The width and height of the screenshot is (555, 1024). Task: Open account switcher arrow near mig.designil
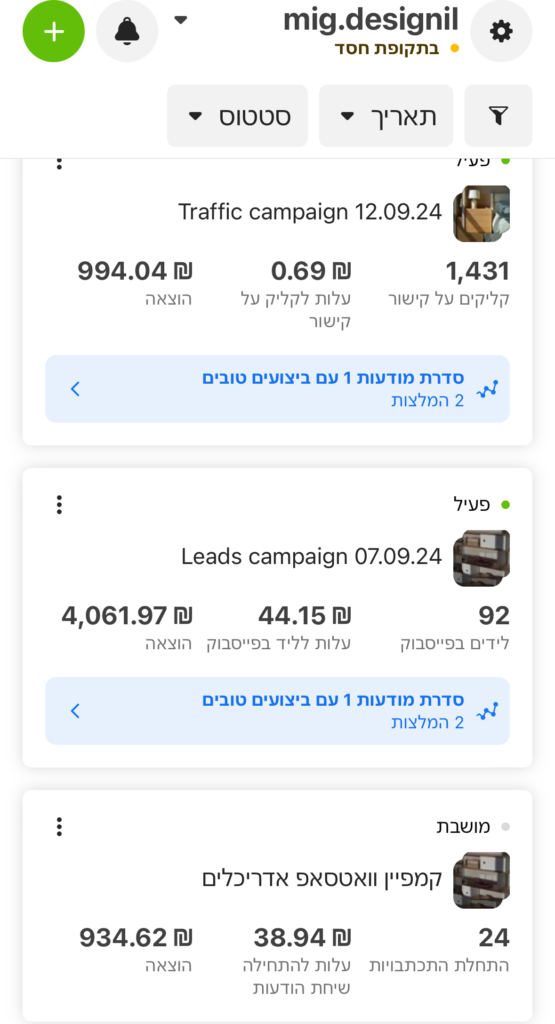181,20
